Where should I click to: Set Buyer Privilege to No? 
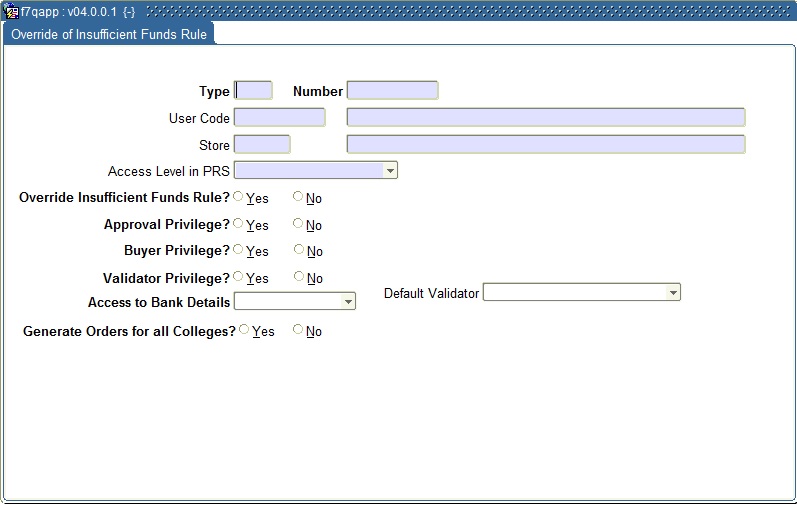point(298,250)
